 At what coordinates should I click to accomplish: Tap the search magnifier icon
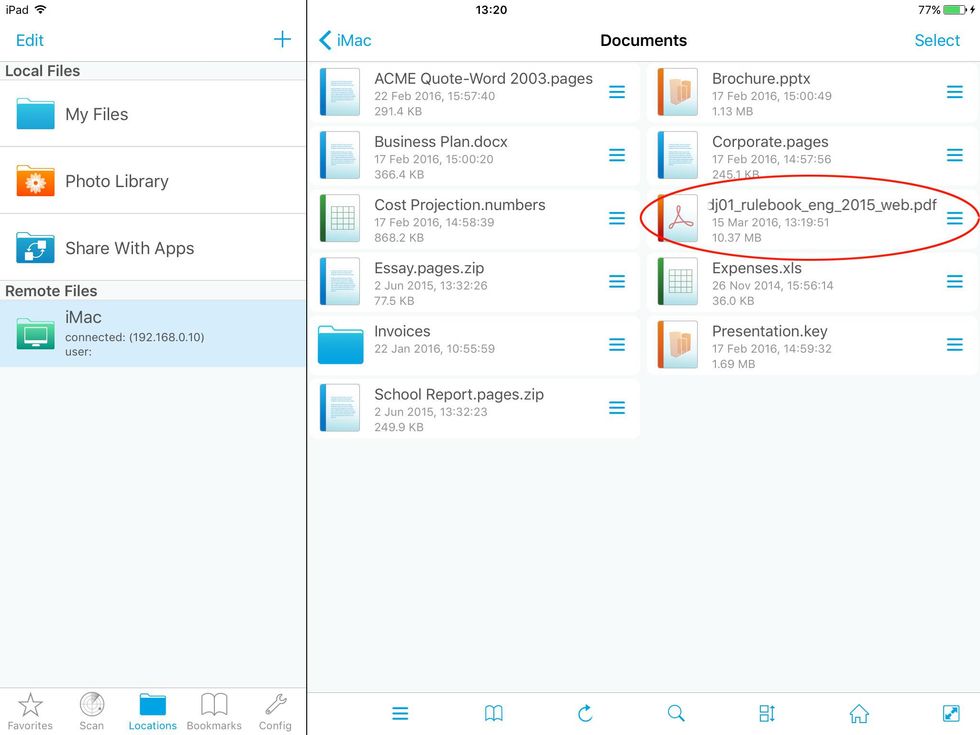[x=676, y=713]
